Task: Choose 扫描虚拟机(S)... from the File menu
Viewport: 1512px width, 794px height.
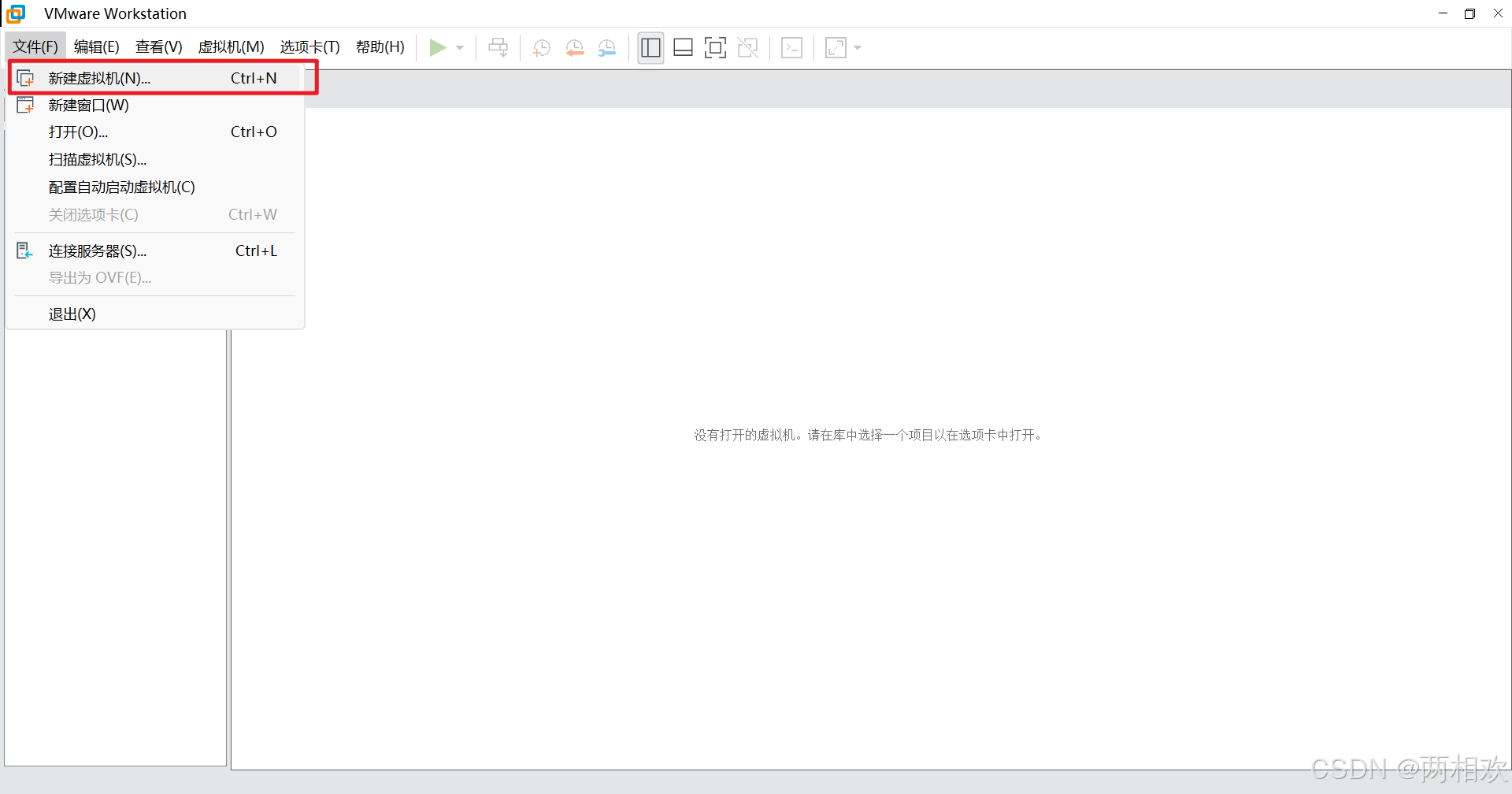Action: (155, 159)
